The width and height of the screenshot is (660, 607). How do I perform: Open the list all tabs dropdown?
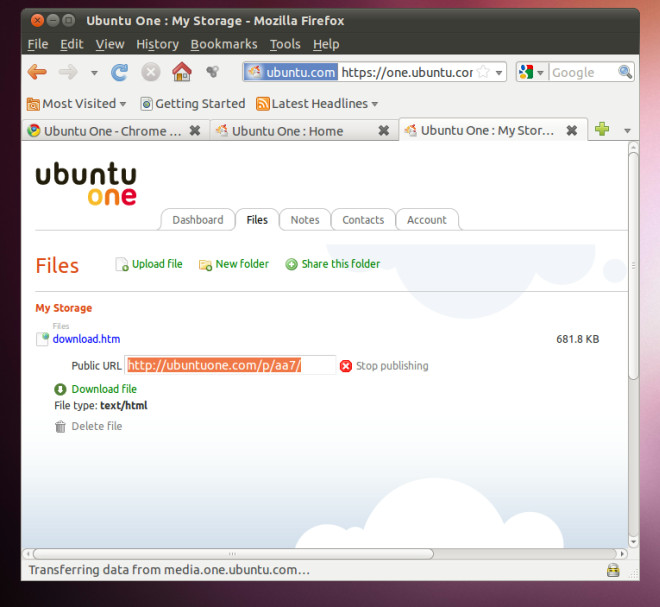point(627,131)
